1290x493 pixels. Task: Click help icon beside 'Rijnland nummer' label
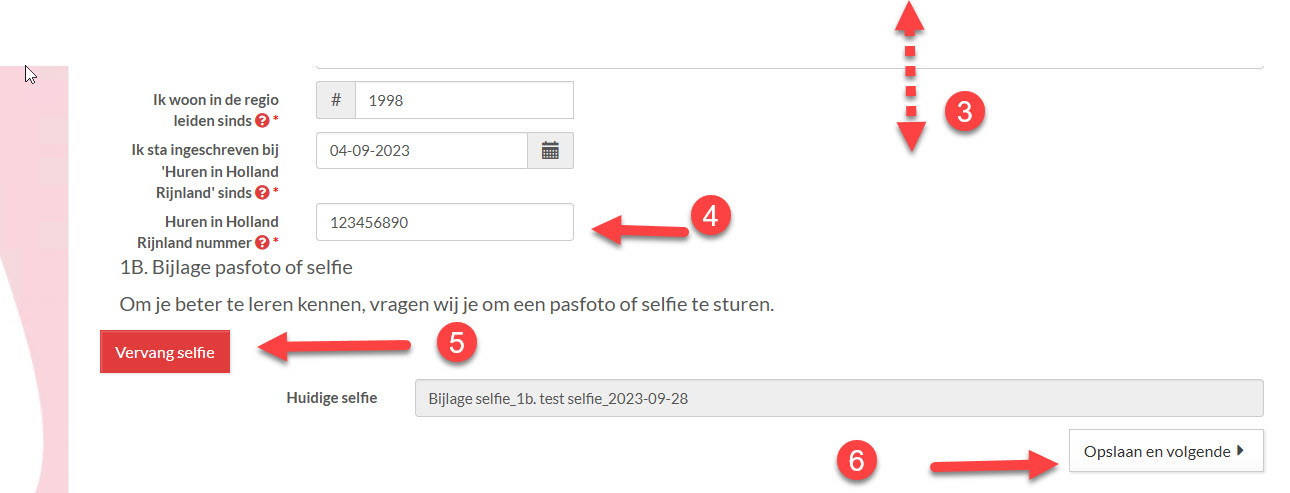click(262, 242)
